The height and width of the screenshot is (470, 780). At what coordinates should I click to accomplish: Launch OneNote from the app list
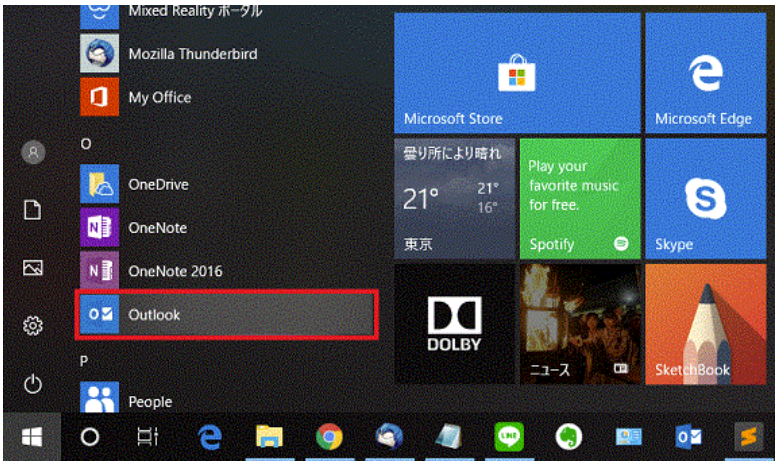(x=226, y=227)
